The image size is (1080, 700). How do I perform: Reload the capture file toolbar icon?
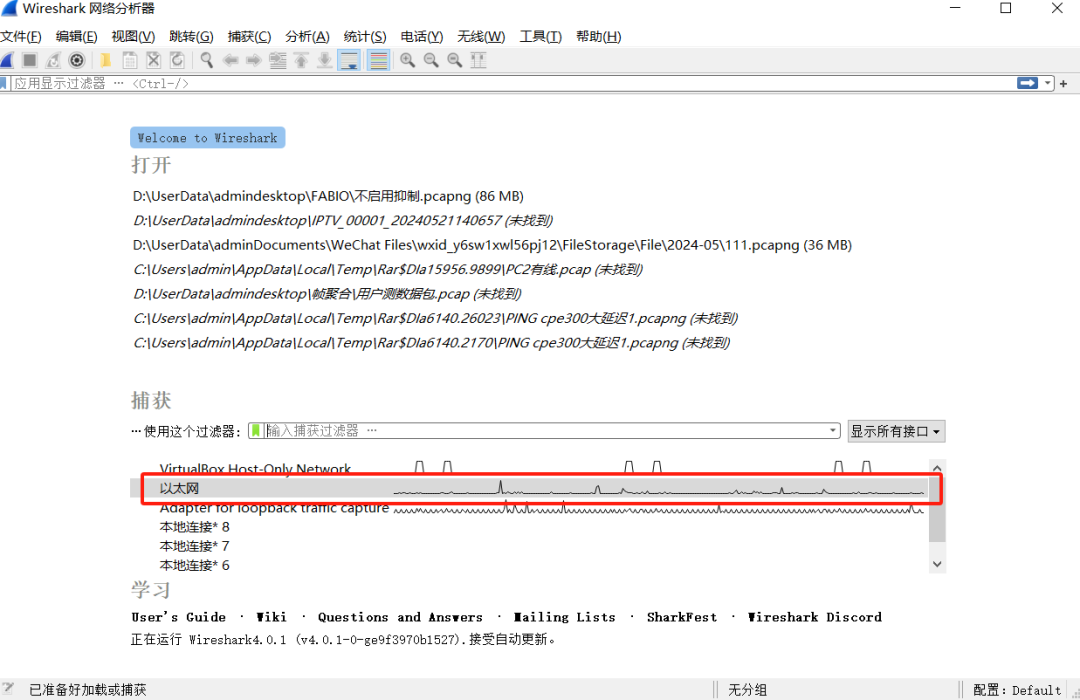(x=178, y=61)
